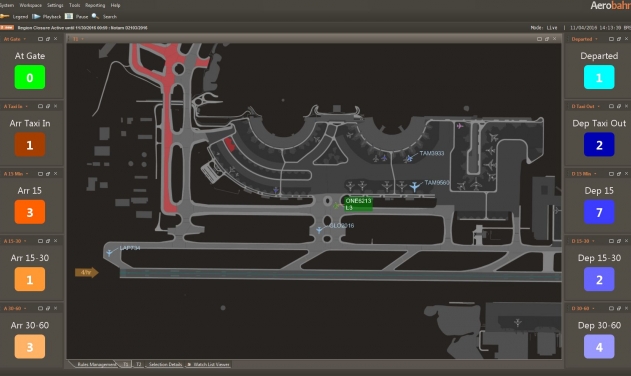Open Search with the magnifier icon
This screenshot has width=631, height=376.
coord(95,17)
